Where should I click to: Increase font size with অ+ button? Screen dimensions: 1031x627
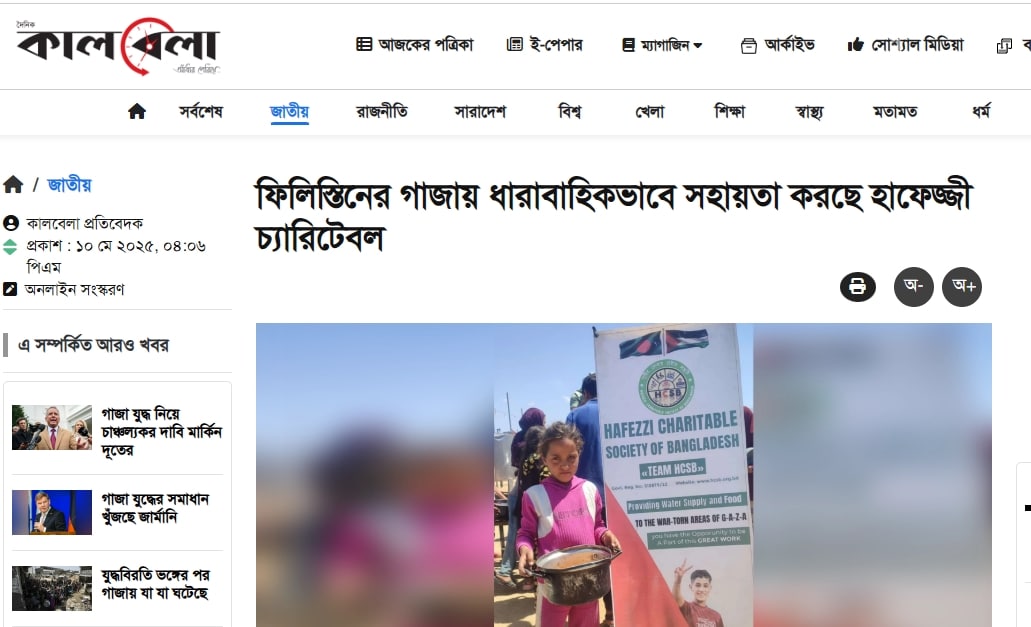(962, 287)
